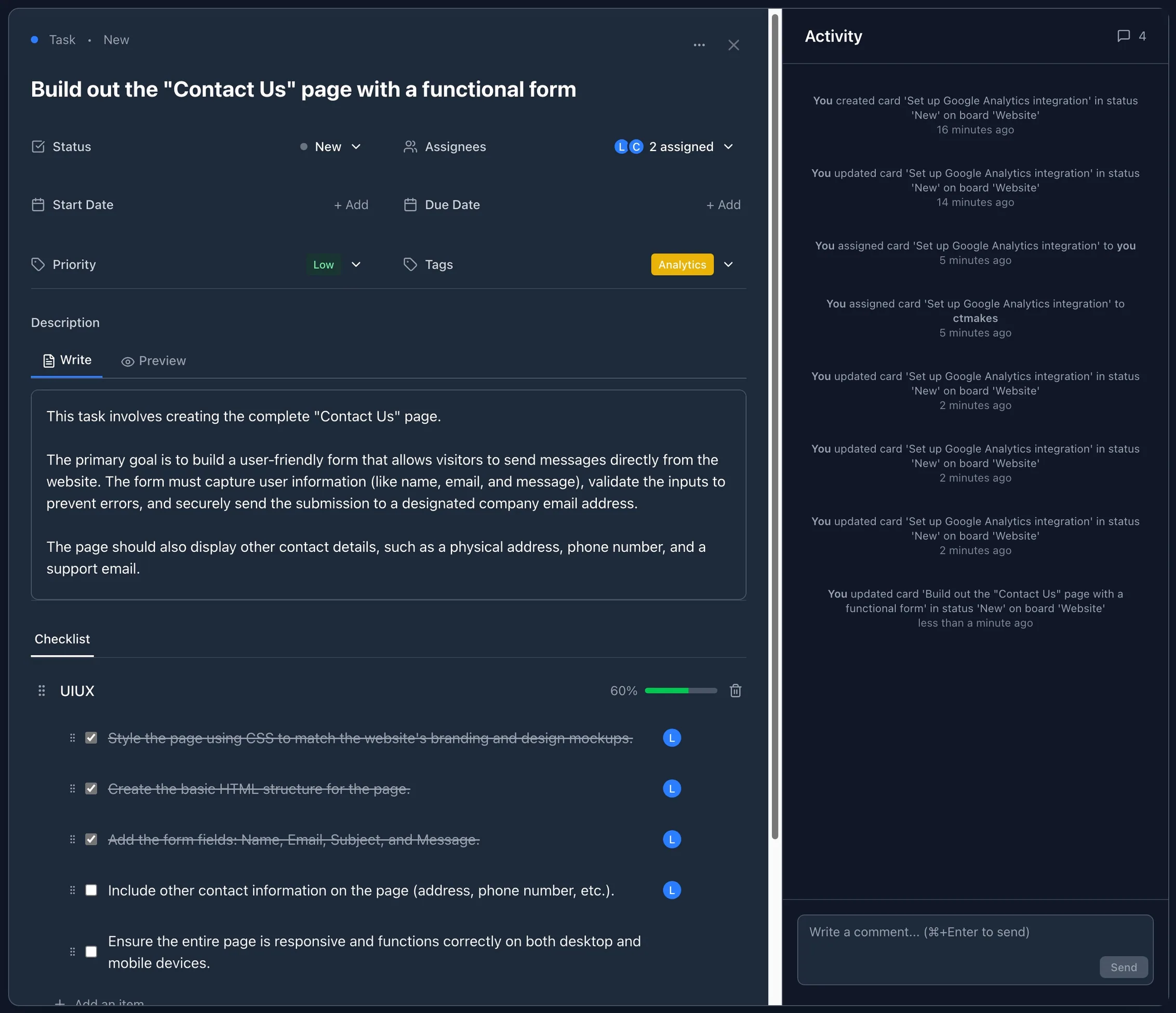
Task: Expand the '2 assigned' assignees dropdown
Action: pos(674,147)
